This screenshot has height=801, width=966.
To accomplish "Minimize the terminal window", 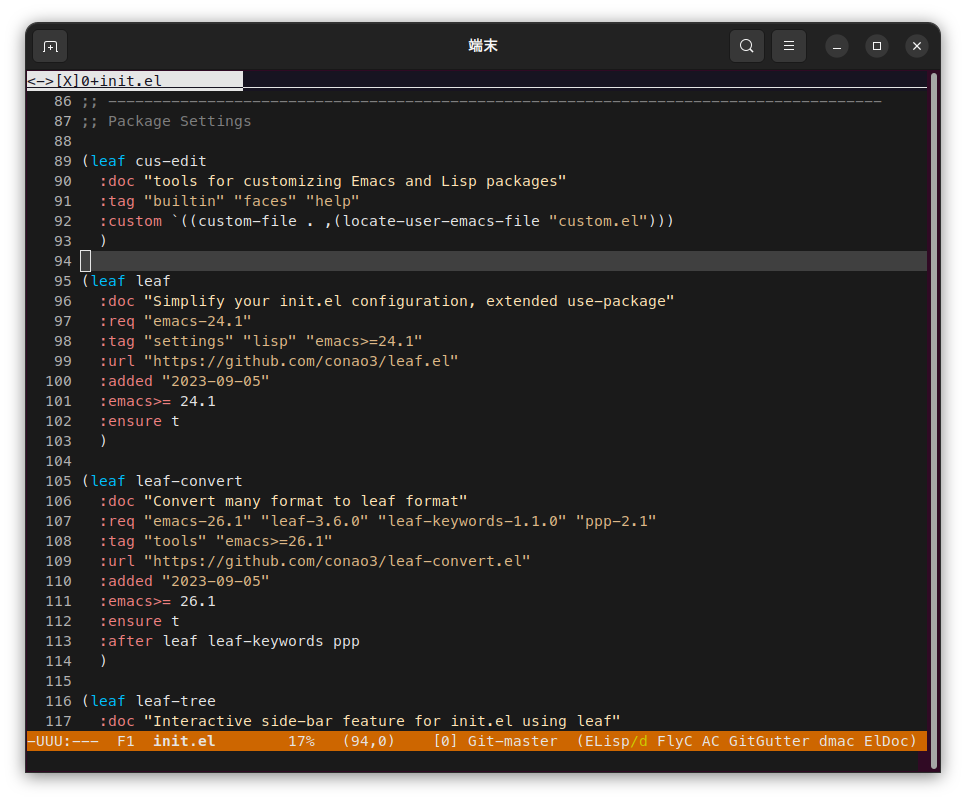I will tap(837, 46).
